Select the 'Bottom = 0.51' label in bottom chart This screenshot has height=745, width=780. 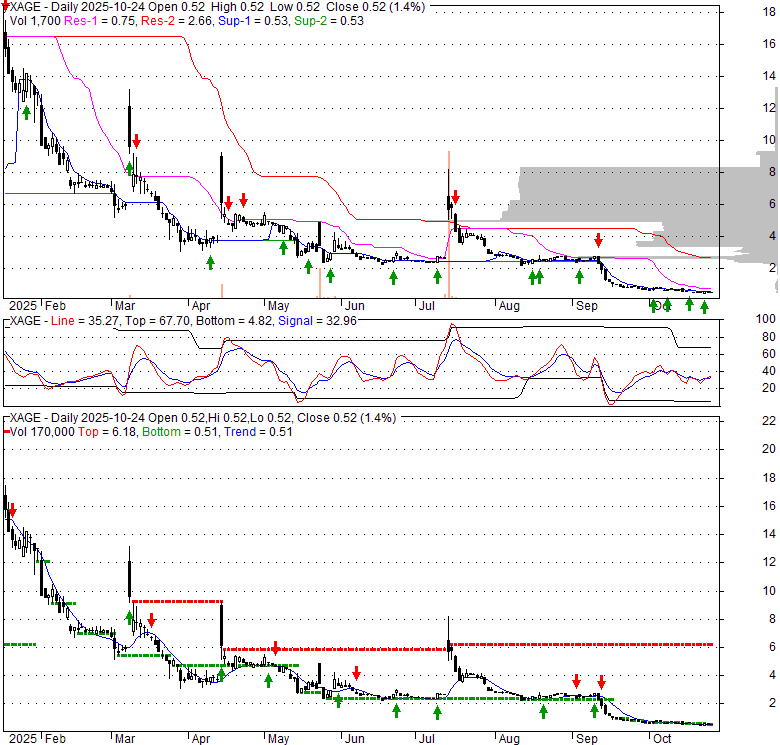pos(181,432)
